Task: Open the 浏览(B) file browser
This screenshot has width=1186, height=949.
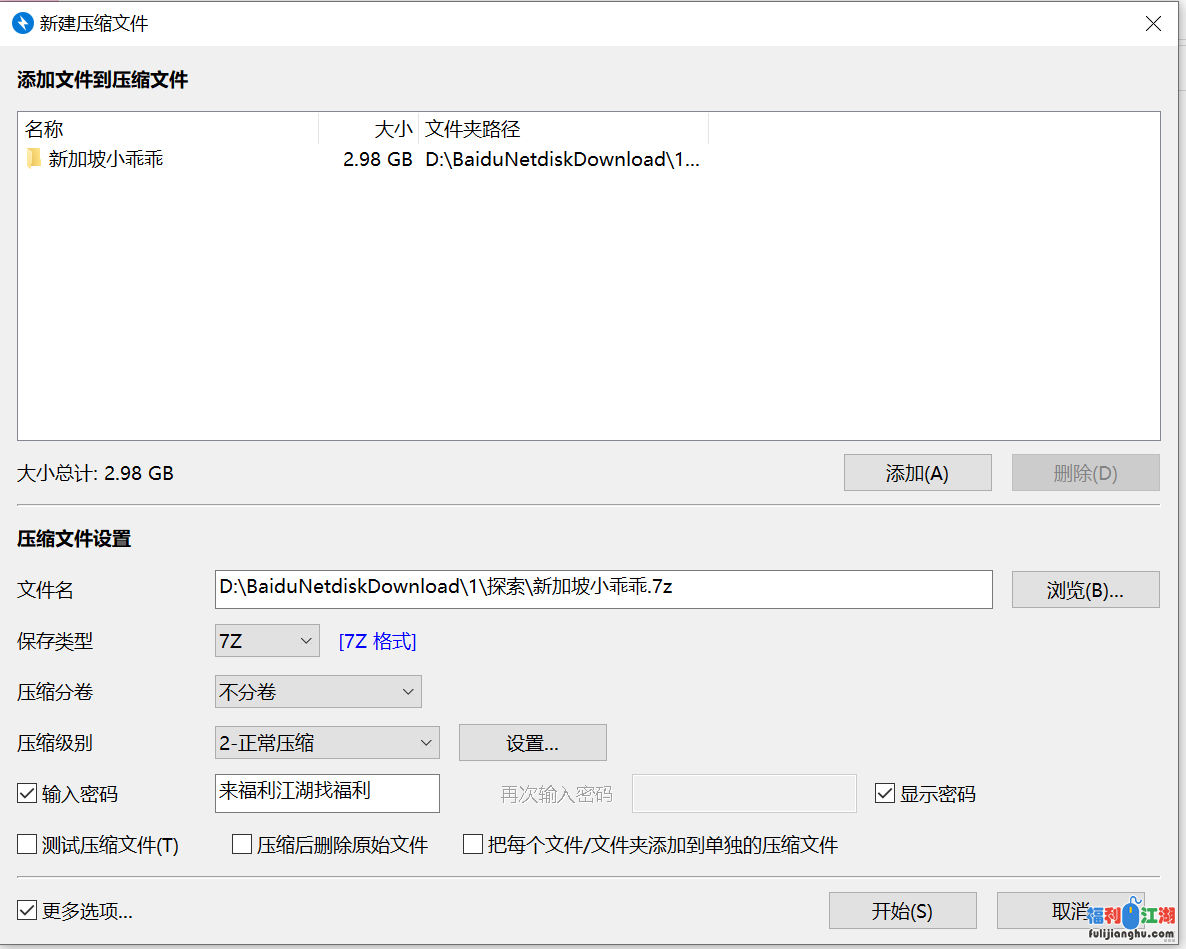Action: (x=1085, y=589)
